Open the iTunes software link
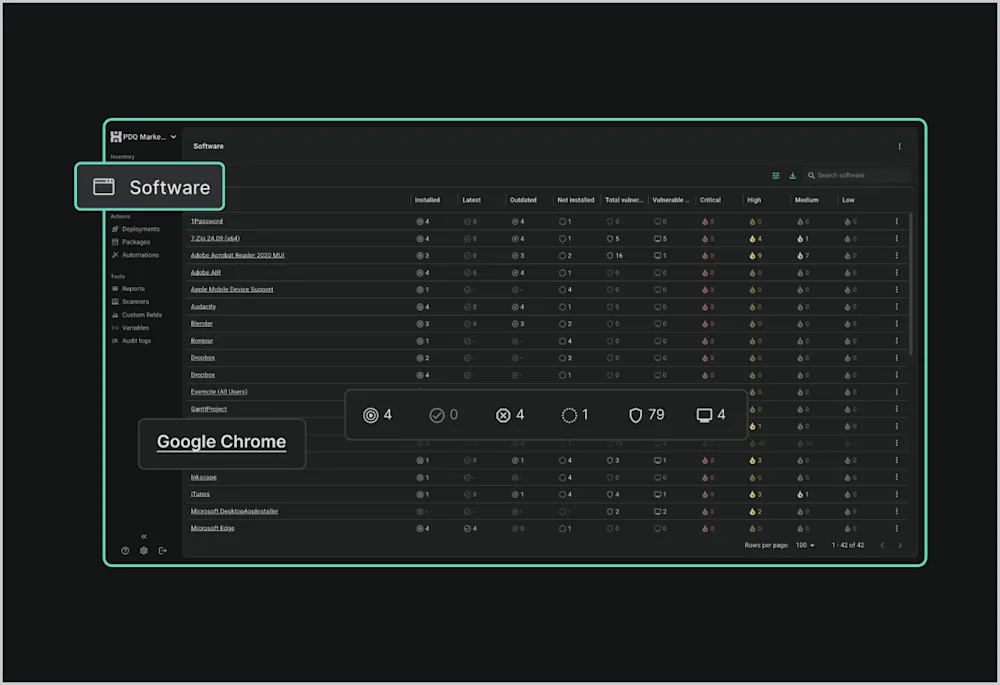The image size is (1000, 685). click(200, 494)
